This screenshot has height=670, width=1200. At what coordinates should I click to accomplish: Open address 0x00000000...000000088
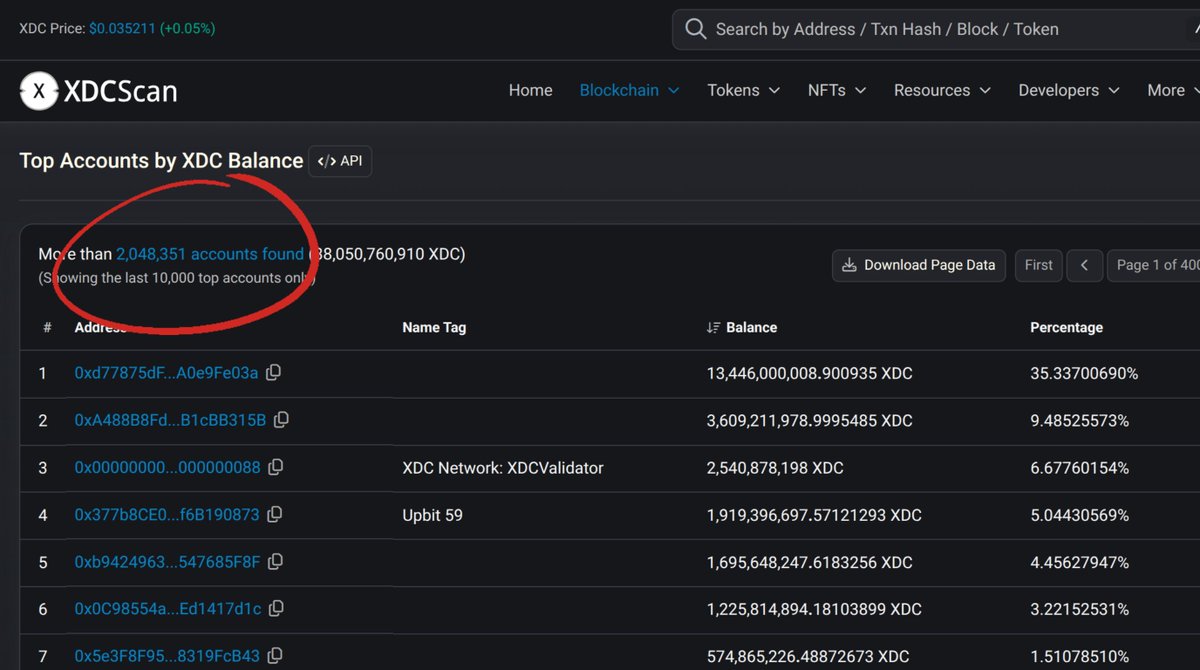coord(167,467)
